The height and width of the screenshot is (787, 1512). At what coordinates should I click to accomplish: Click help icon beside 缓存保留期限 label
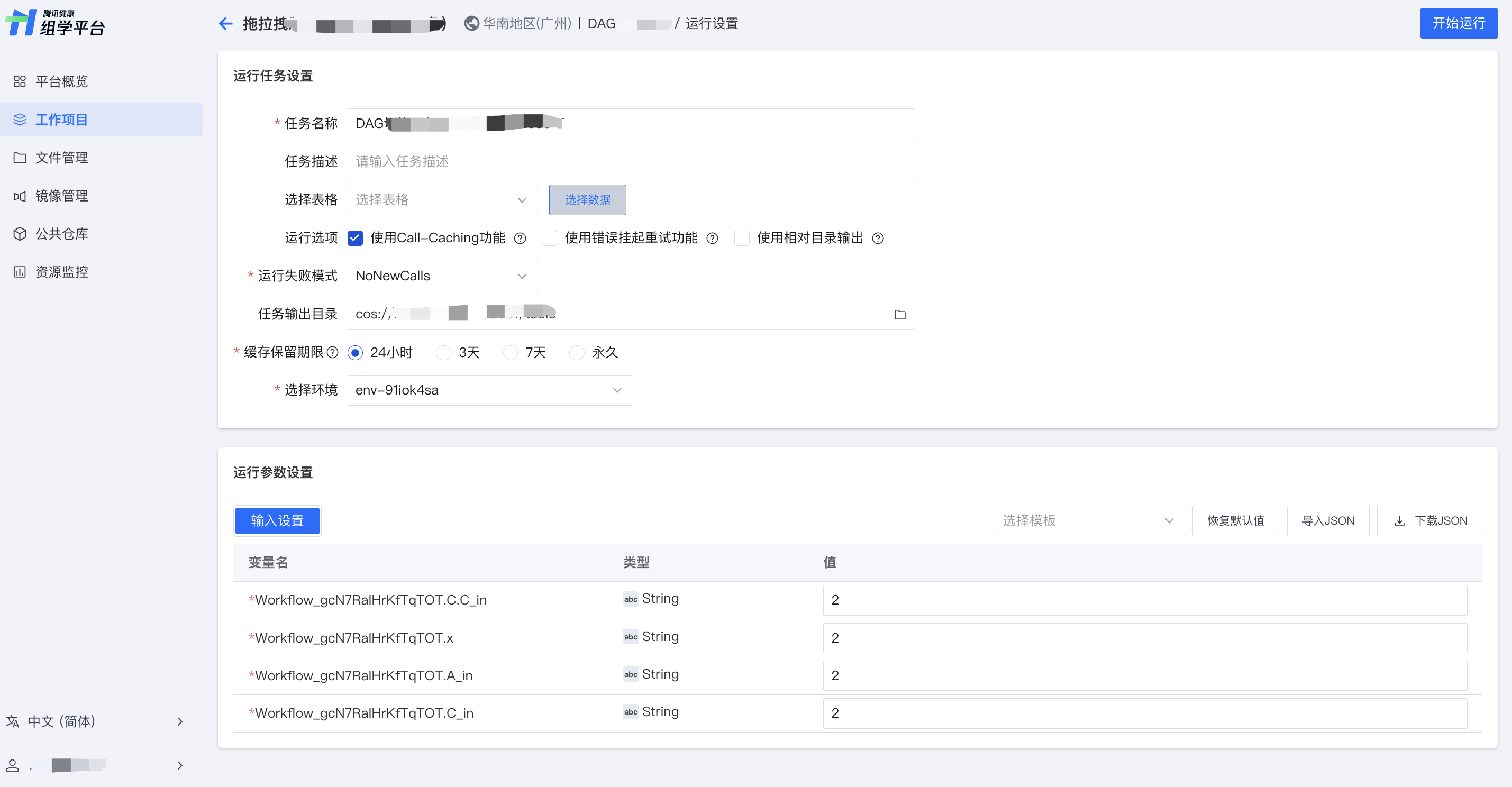(x=332, y=352)
